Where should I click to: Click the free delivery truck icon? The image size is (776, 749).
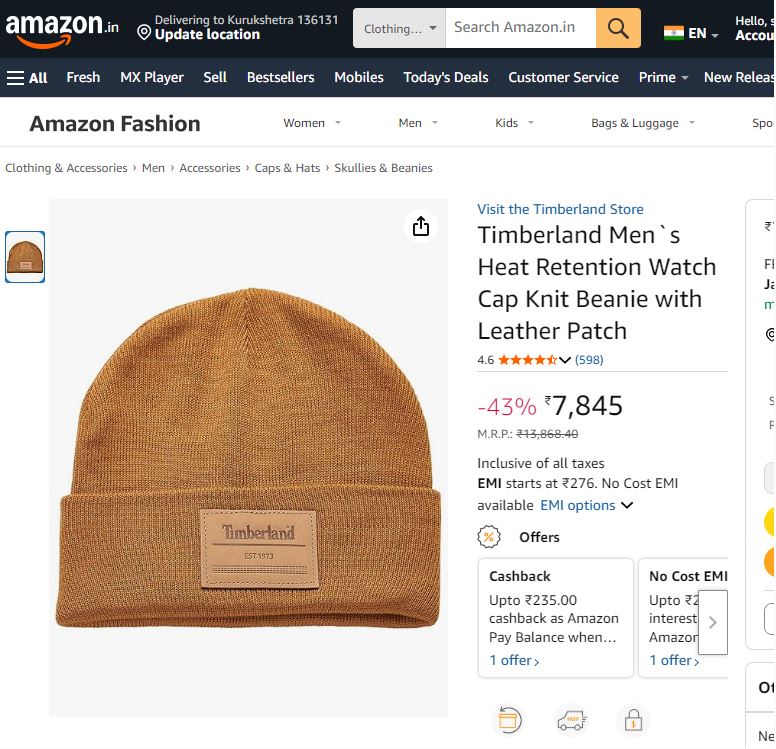click(x=571, y=719)
